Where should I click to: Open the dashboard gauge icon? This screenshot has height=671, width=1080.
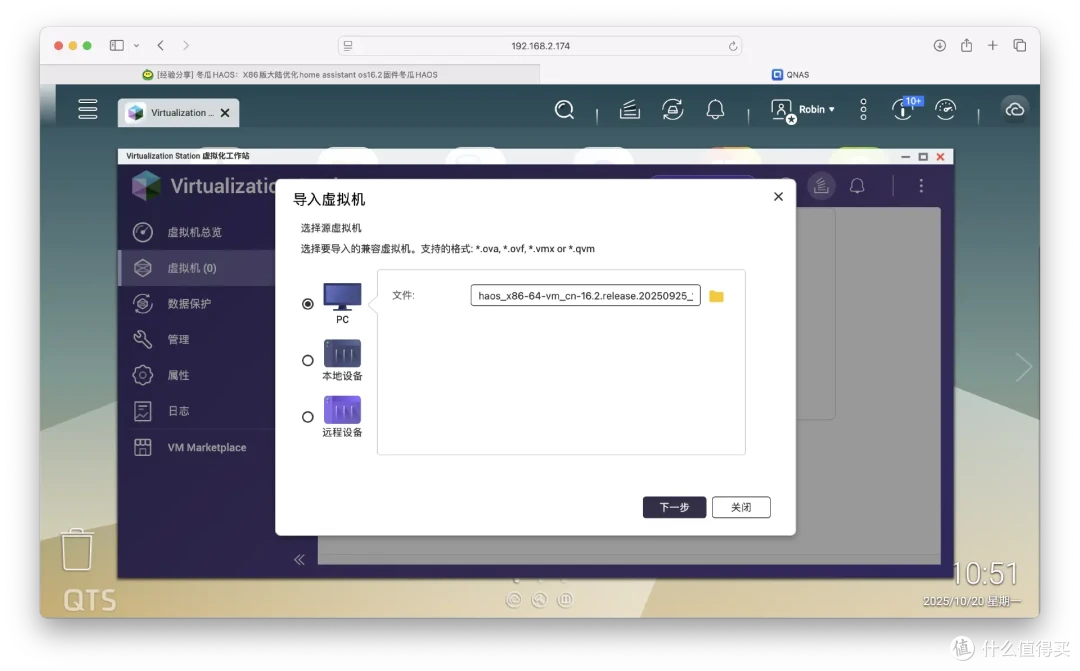[x=945, y=110]
